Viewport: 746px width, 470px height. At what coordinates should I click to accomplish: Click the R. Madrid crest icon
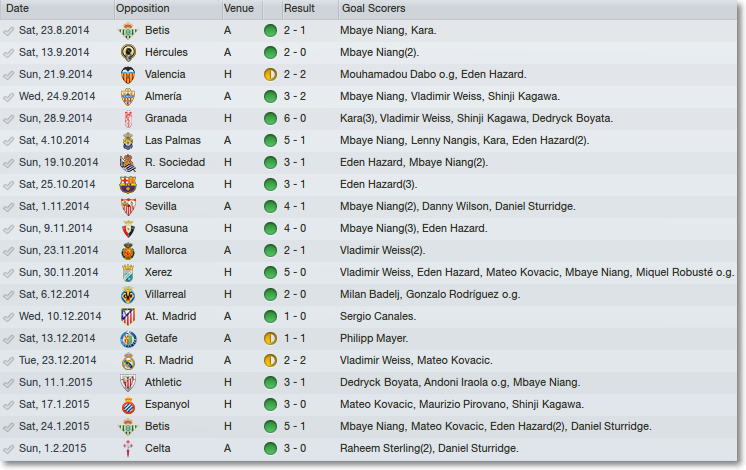(128, 361)
